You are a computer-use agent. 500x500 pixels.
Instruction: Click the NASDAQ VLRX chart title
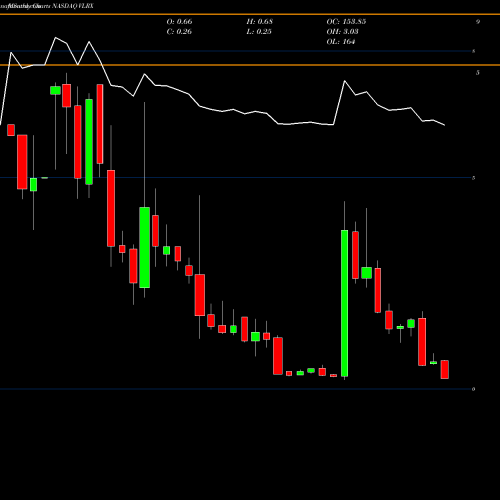click(72, 6)
